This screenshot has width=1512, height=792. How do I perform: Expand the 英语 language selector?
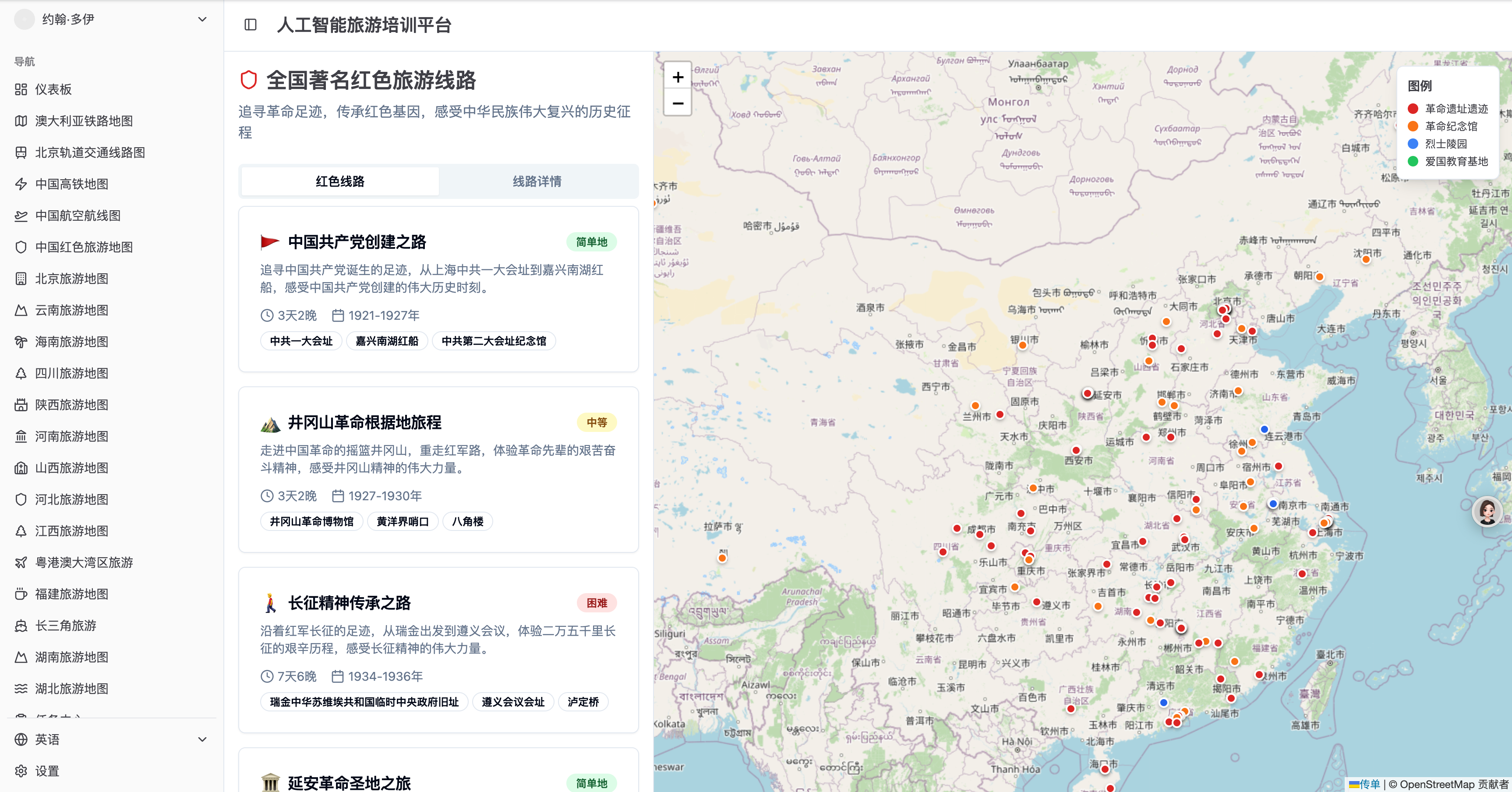click(x=202, y=739)
